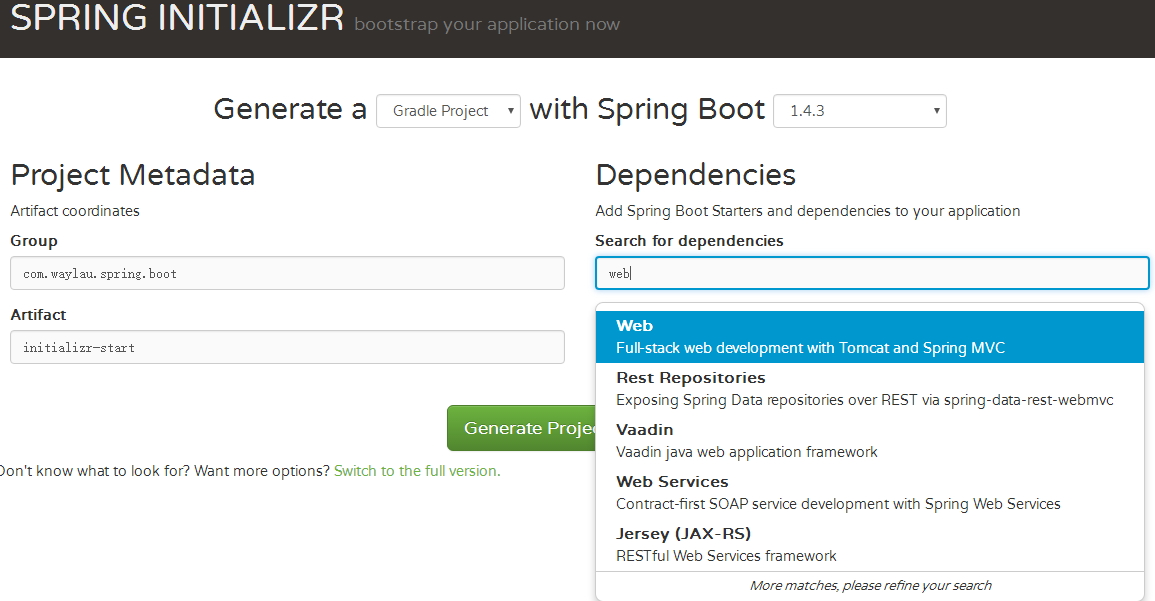This screenshot has width=1155, height=601.
Task: Open the Gradle Project type dropdown
Action: click(448, 111)
